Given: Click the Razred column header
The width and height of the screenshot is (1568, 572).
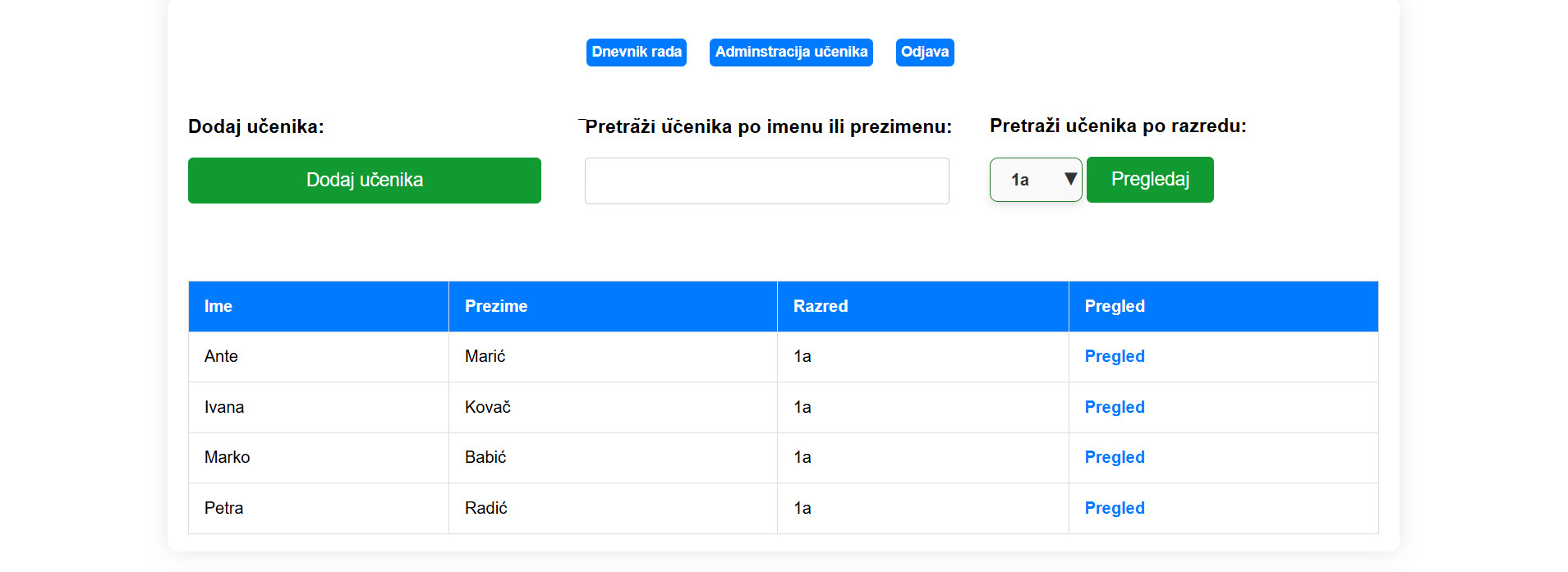Looking at the screenshot, I should 821,306.
